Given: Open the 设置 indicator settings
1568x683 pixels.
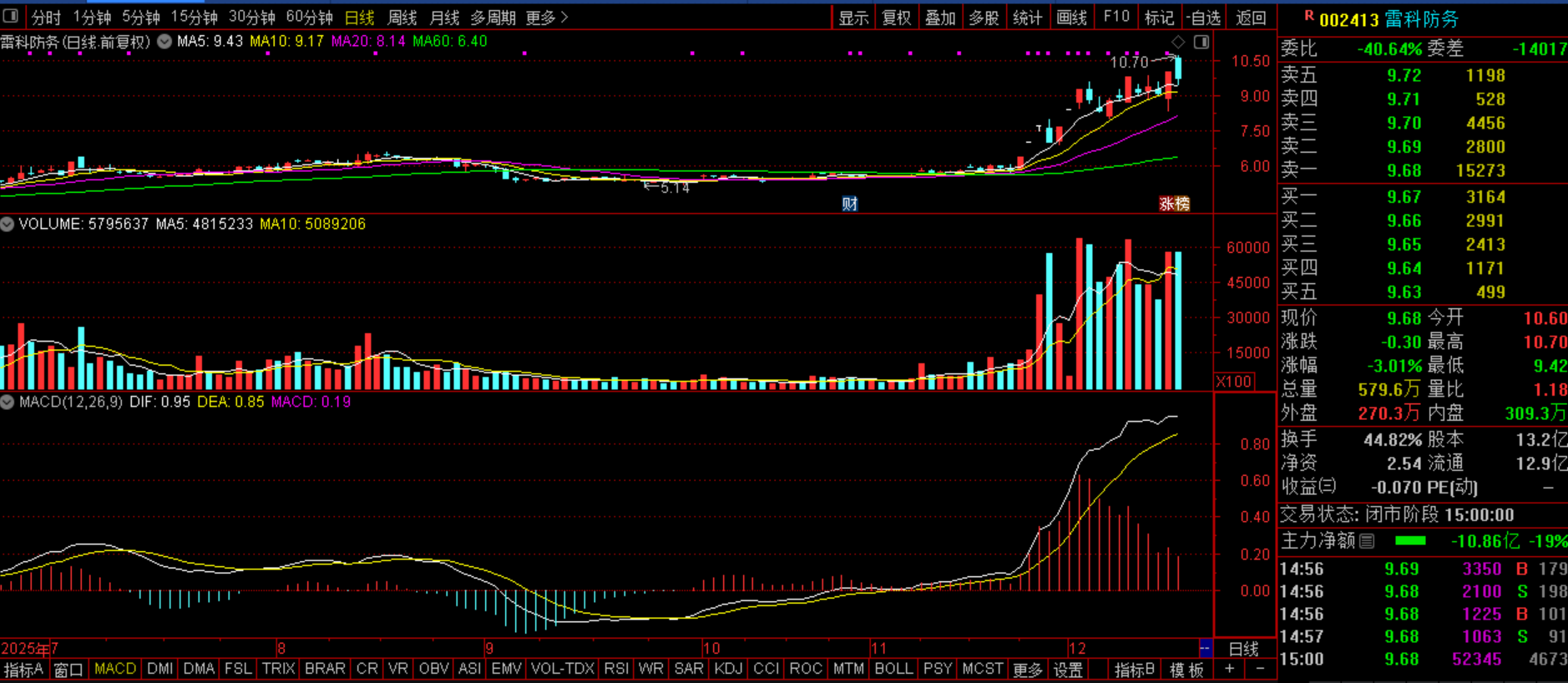Looking at the screenshot, I should [1068, 670].
